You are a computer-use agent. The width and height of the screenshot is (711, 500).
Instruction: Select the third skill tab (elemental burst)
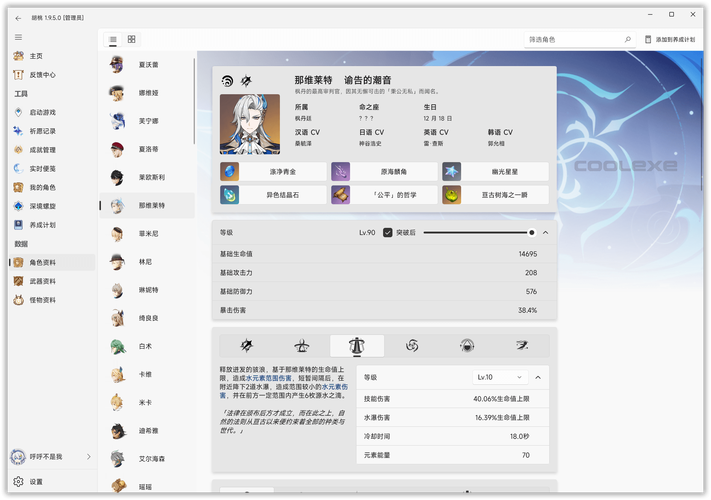[x=357, y=346]
